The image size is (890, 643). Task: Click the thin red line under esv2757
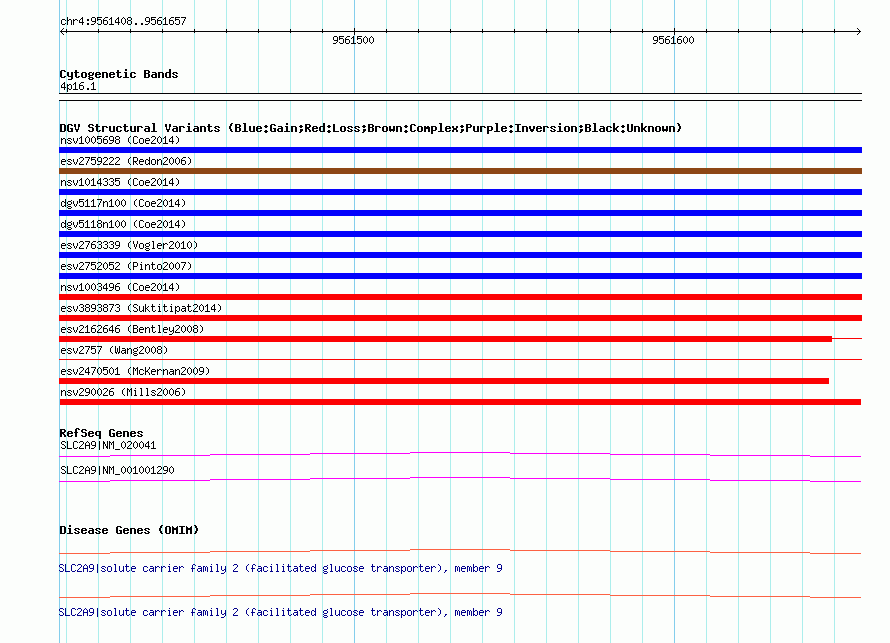460,359
